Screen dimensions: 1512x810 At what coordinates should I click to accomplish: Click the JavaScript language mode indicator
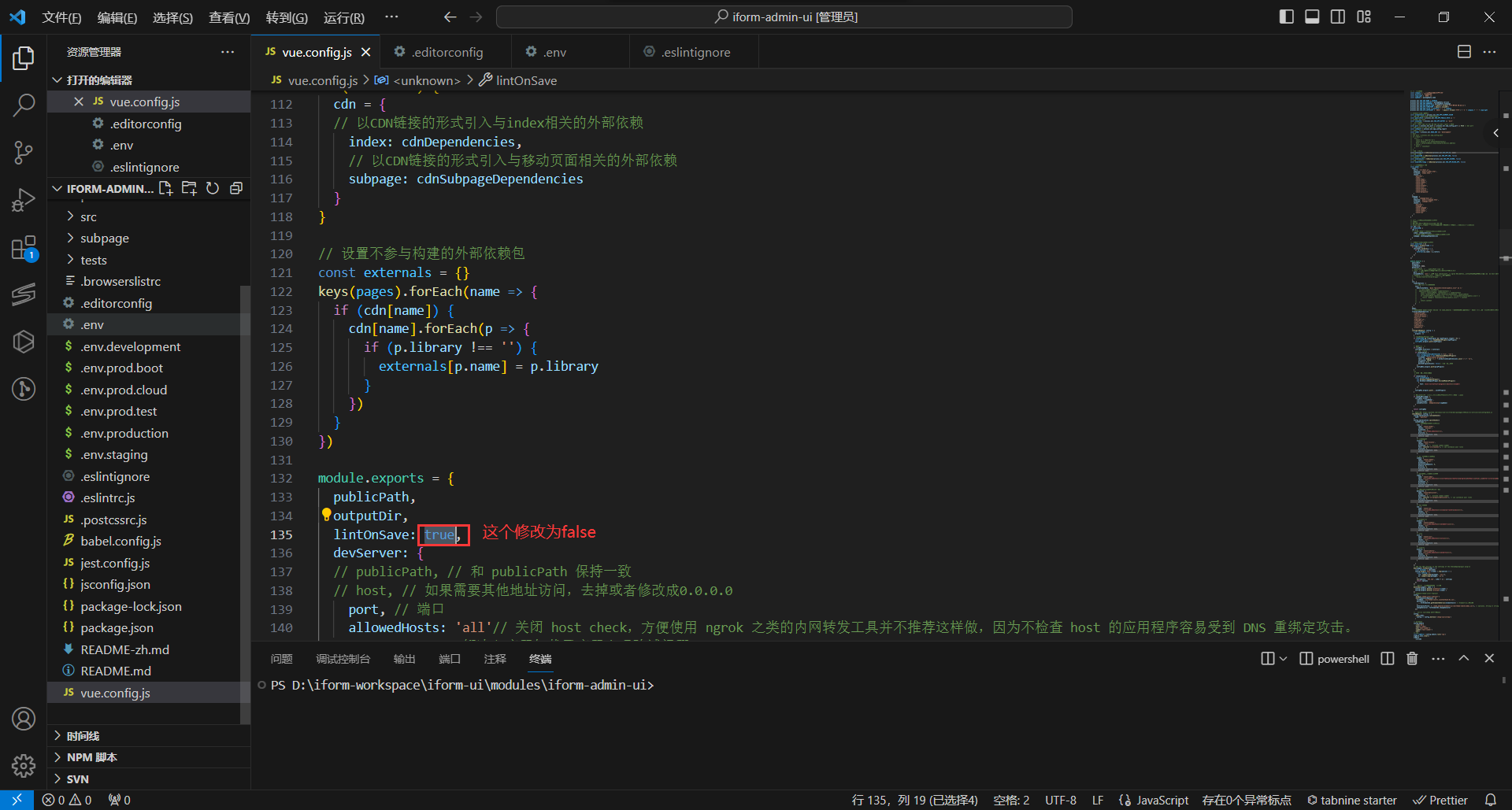pos(1162,800)
